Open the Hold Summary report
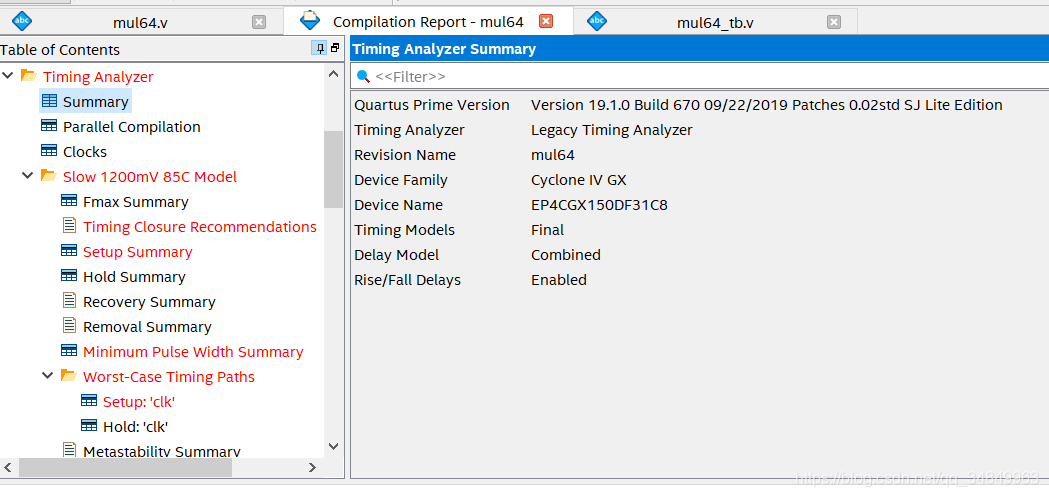 [x=134, y=277]
